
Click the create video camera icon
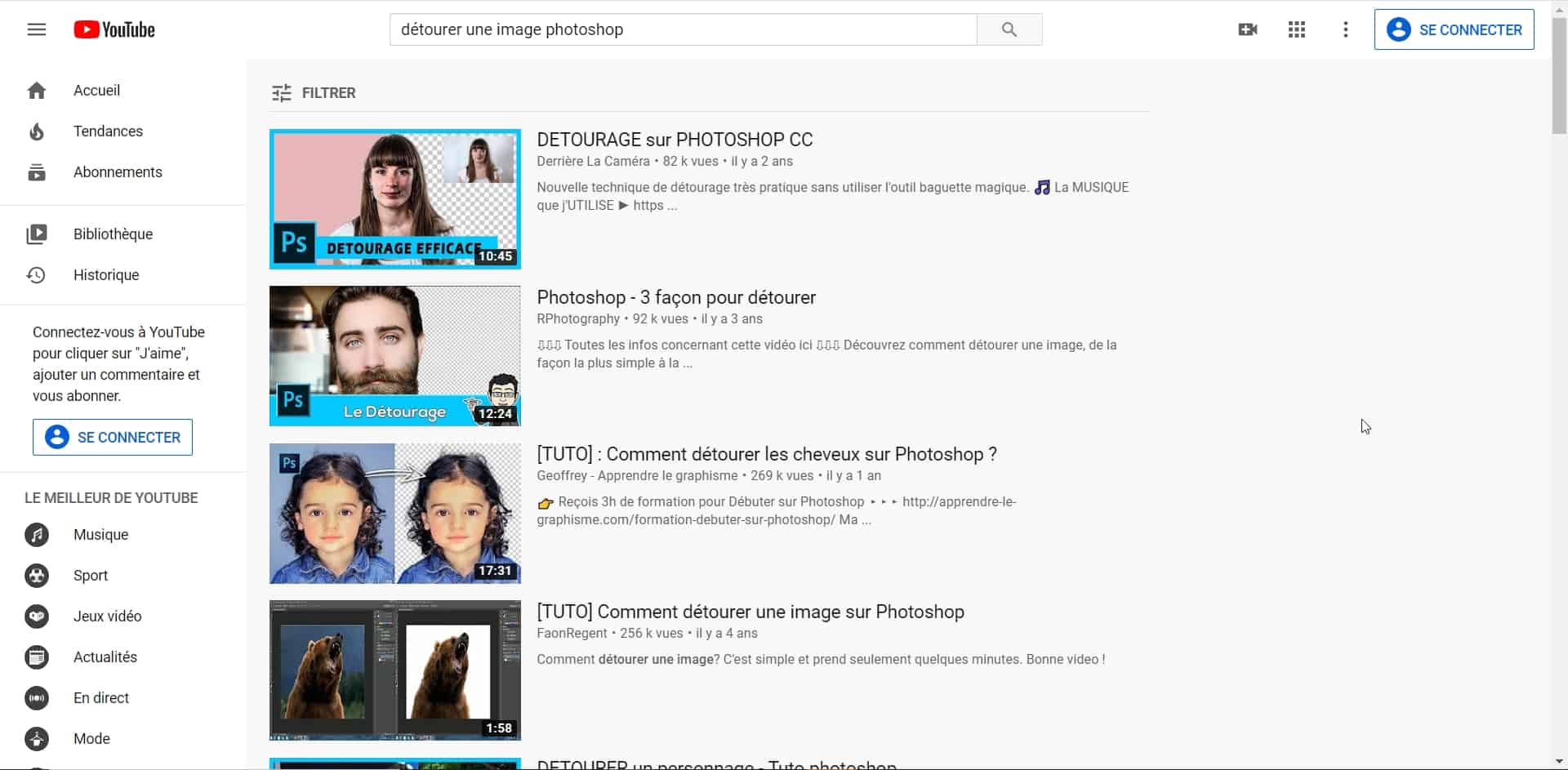tap(1247, 30)
